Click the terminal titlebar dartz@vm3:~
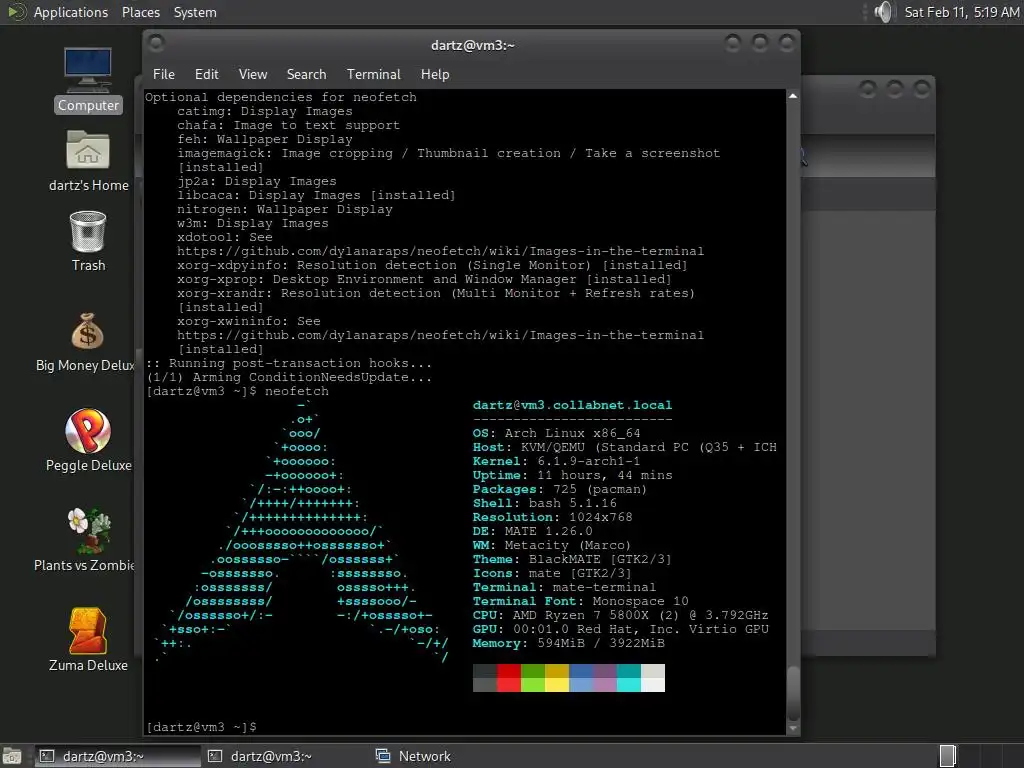Screen dimensions: 1024x768 [x=473, y=45]
